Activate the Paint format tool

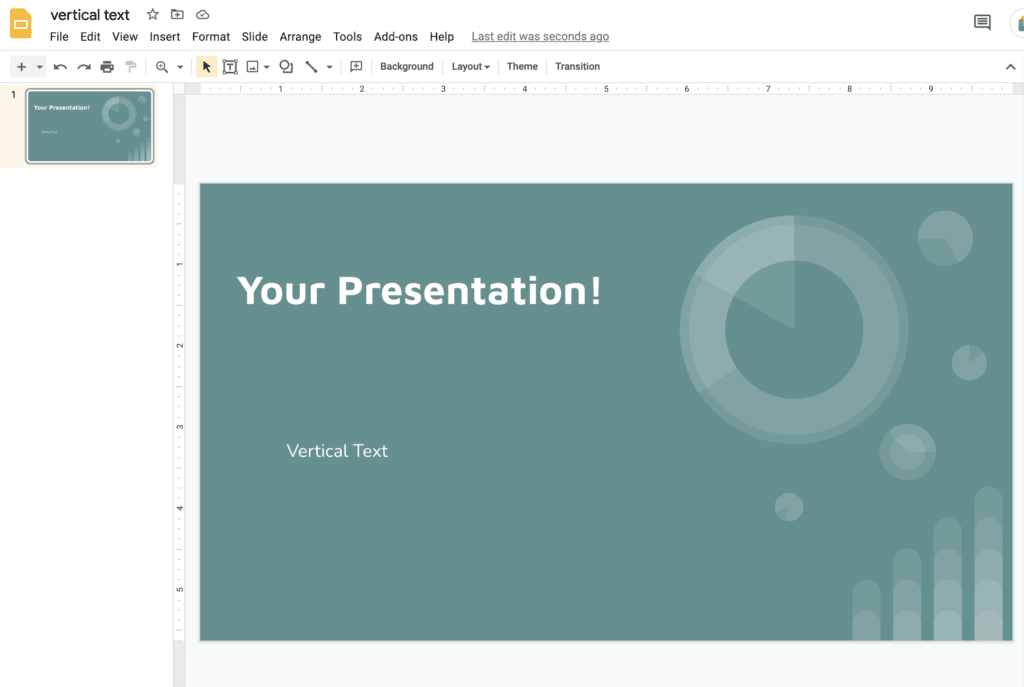[130, 66]
